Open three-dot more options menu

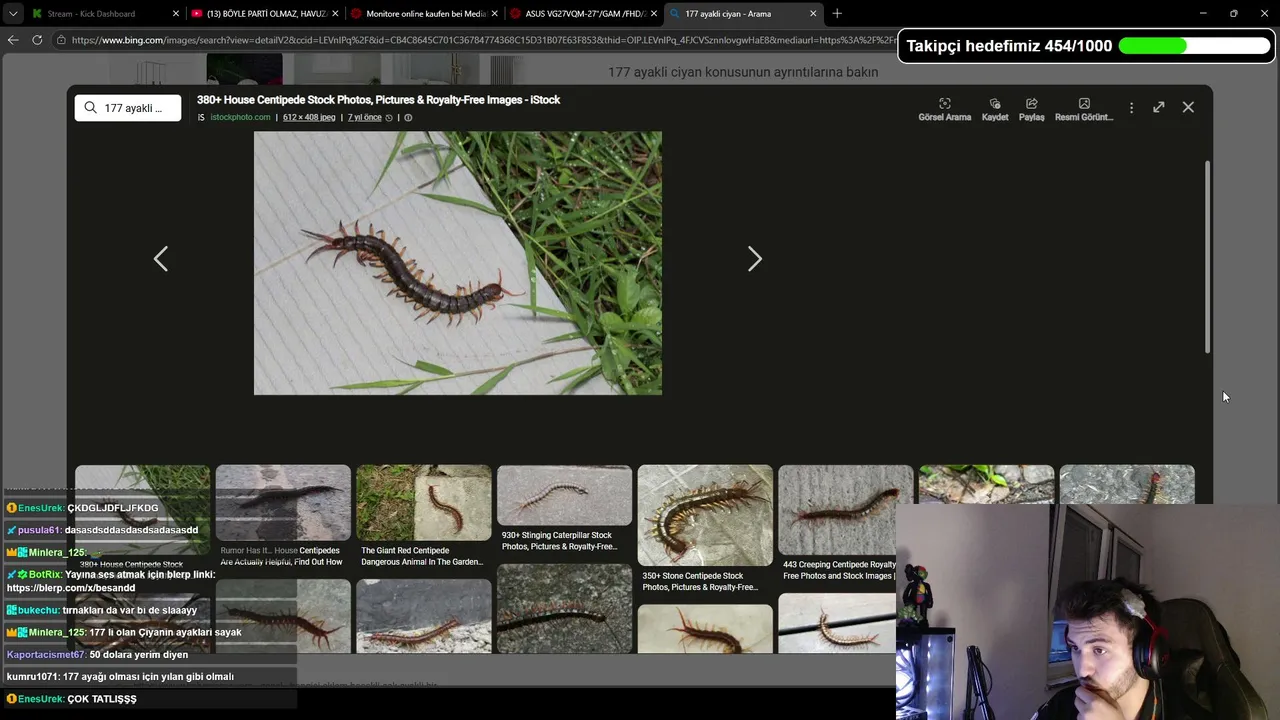pyautogui.click(x=1131, y=107)
